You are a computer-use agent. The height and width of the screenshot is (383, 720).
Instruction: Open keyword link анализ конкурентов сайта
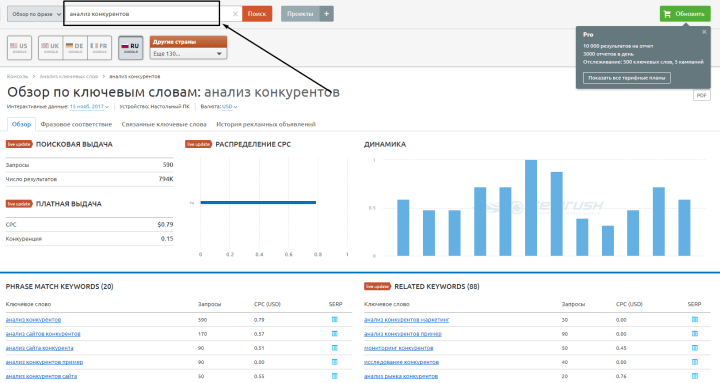[41, 376]
